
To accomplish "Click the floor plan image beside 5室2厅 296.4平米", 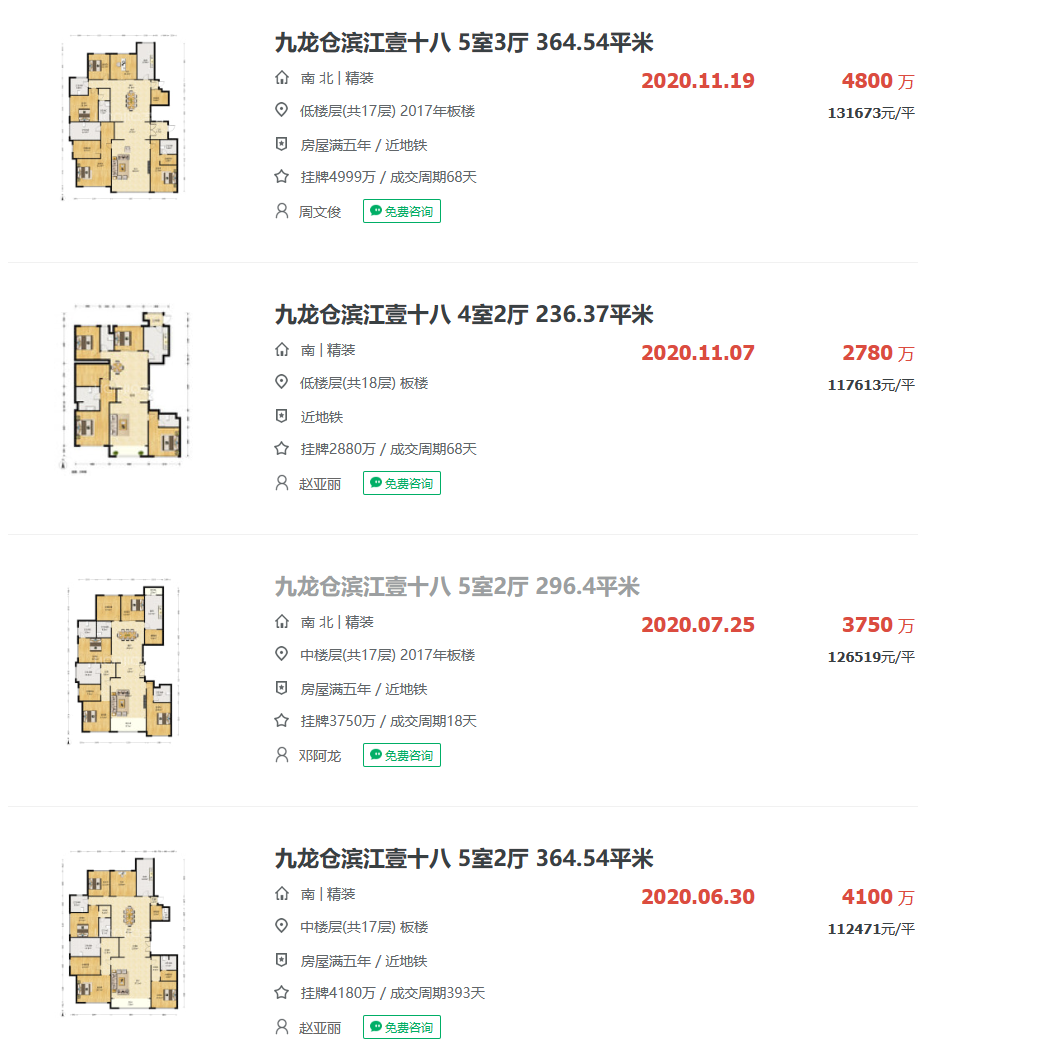I will [x=121, y=661].
